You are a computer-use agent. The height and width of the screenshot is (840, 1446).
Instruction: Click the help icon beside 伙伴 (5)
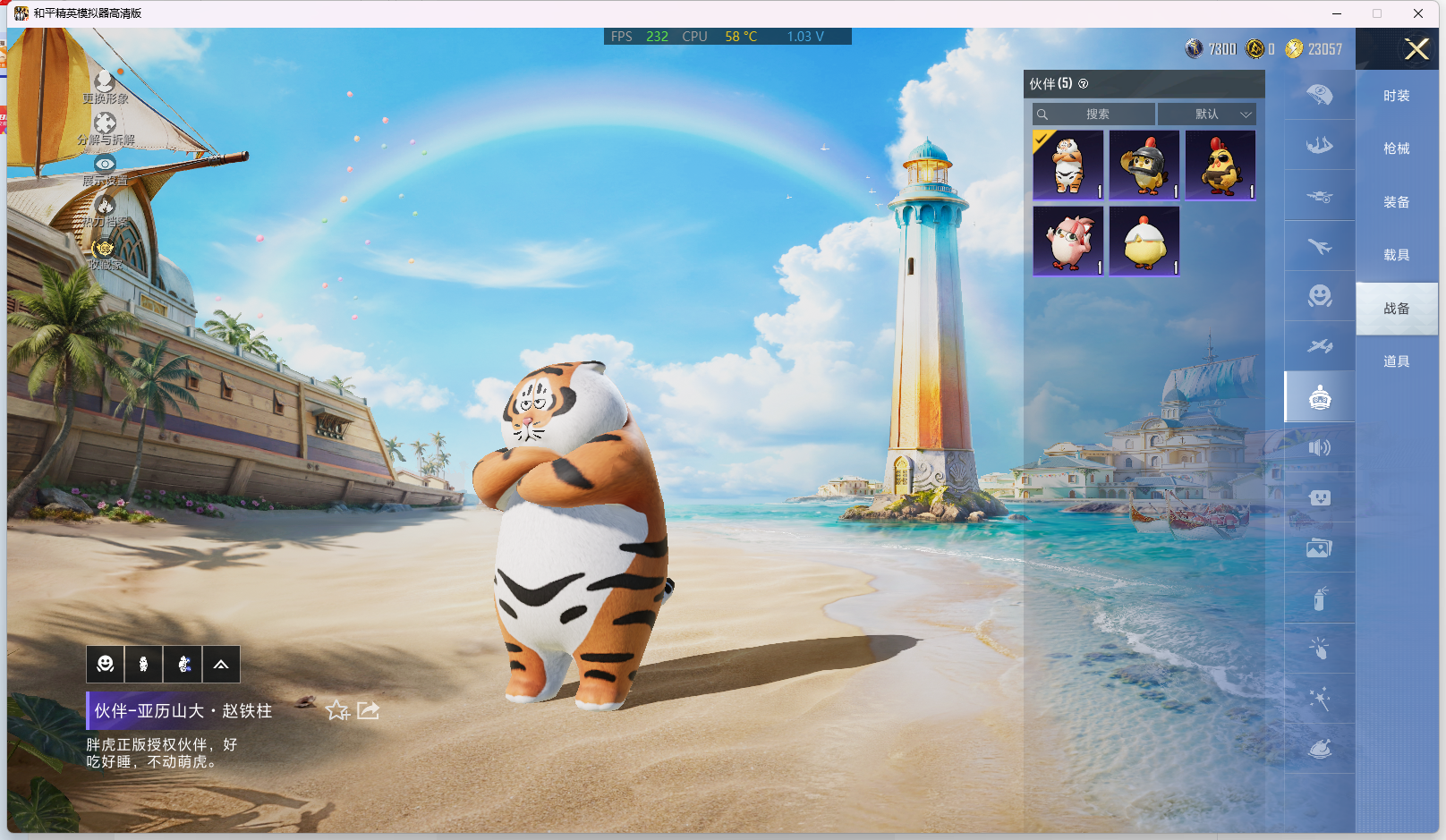pyautogui.click(x=1084, y=84)
